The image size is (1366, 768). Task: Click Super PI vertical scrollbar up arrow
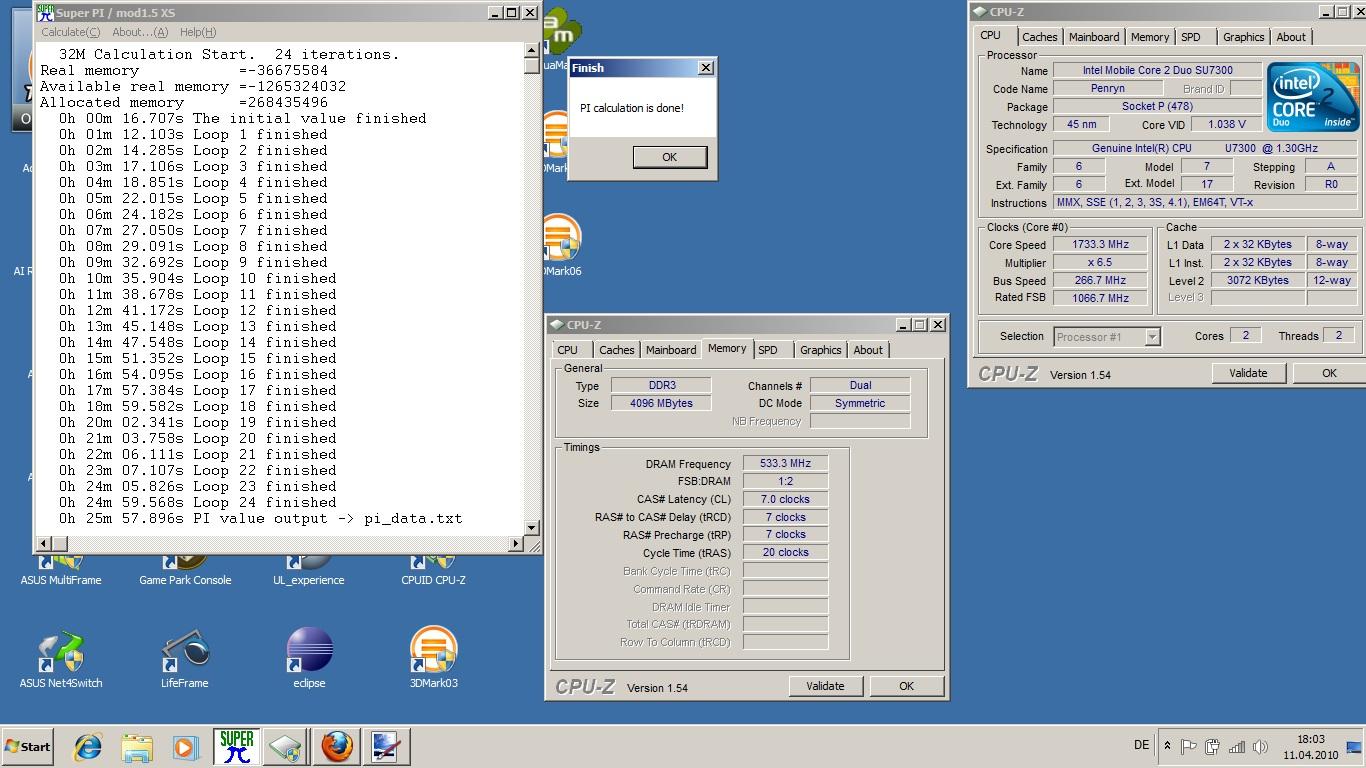click(531, 52)
